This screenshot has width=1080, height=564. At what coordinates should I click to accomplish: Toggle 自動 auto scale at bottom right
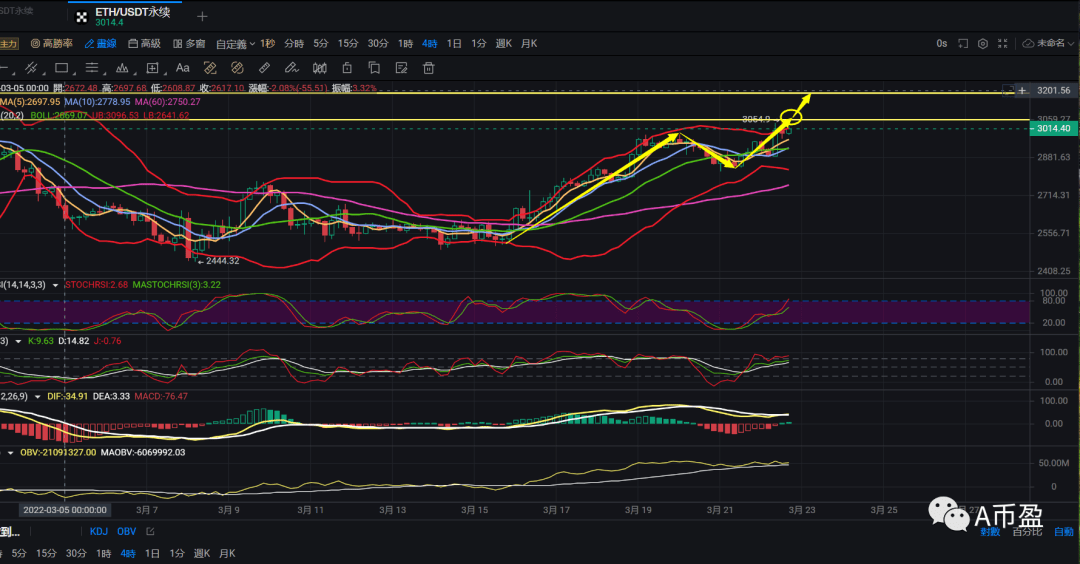(x=1063, y=532)
